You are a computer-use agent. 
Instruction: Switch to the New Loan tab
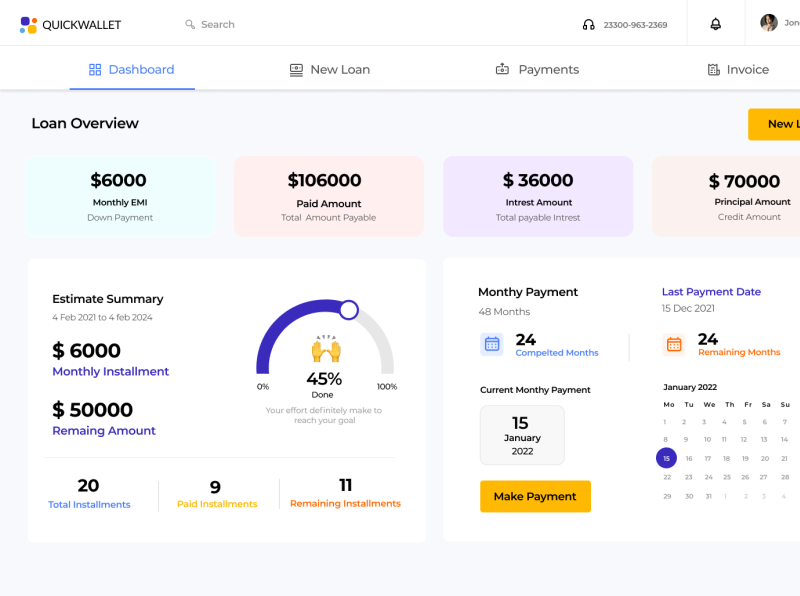(329, 70)
